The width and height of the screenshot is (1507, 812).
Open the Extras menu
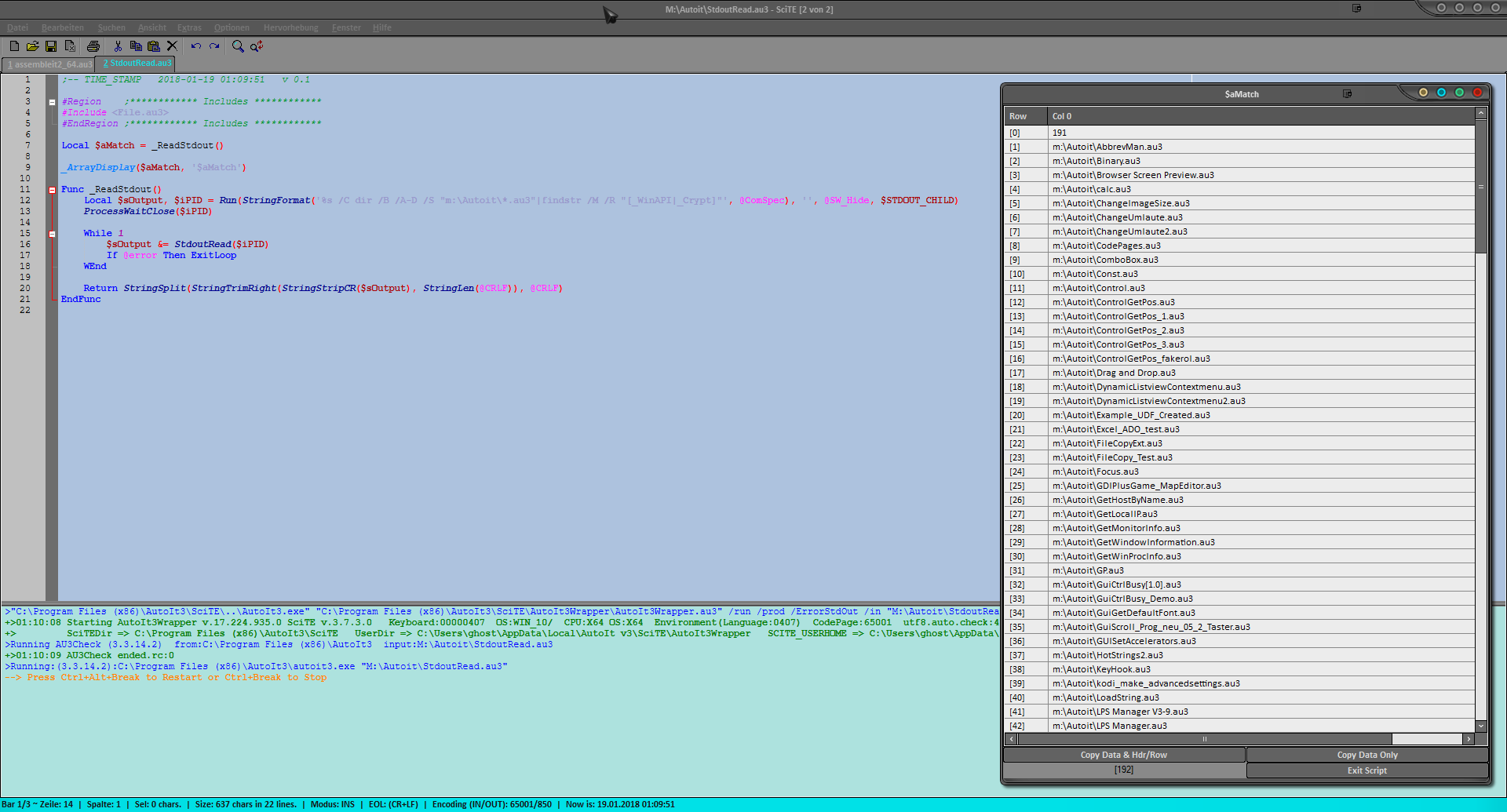pyautogui.click(x=189, y=27)
